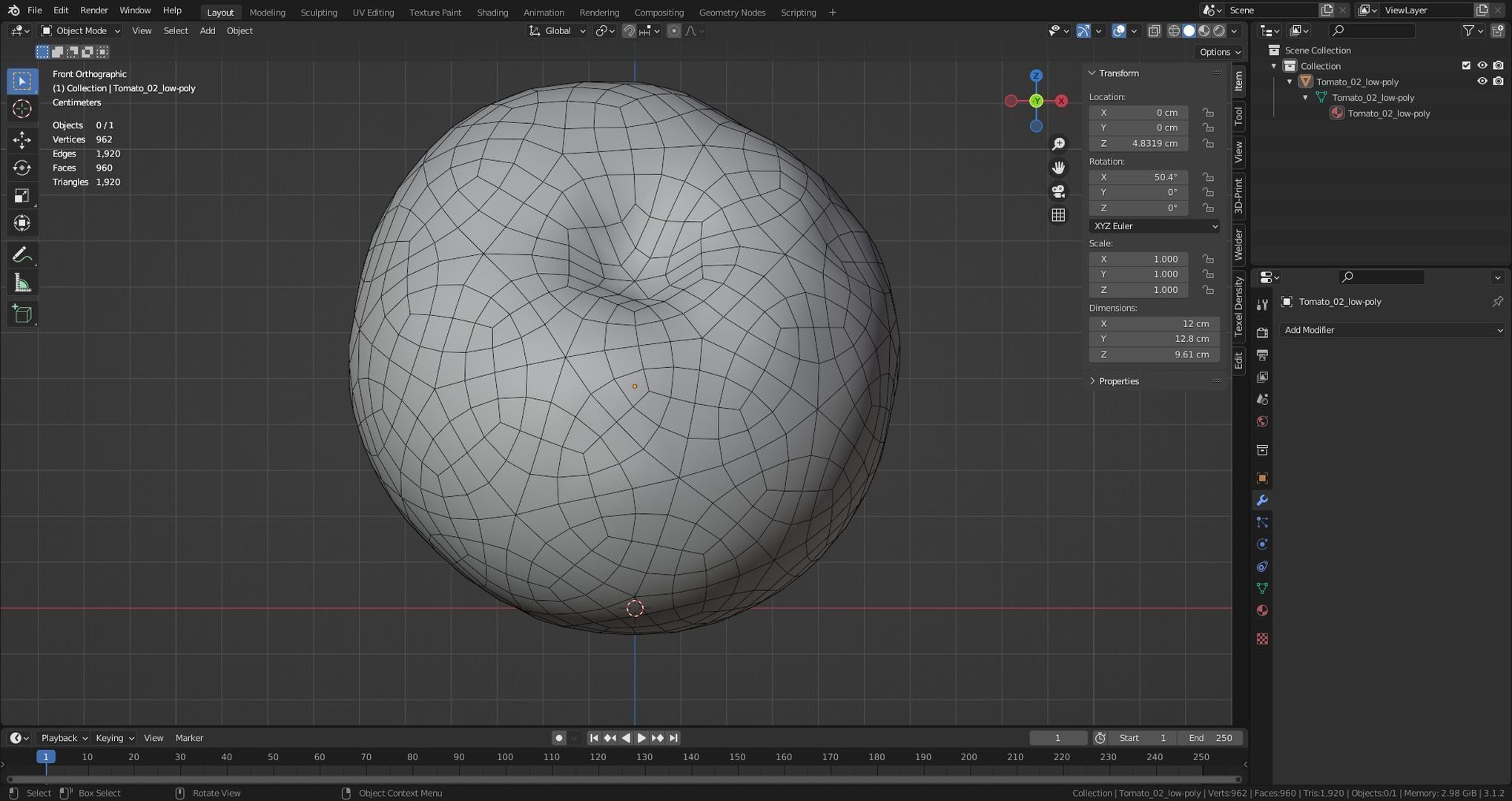1512x801 pixels.
Task: Toggle lock on Rotation Z
Action: (1208, 208)
